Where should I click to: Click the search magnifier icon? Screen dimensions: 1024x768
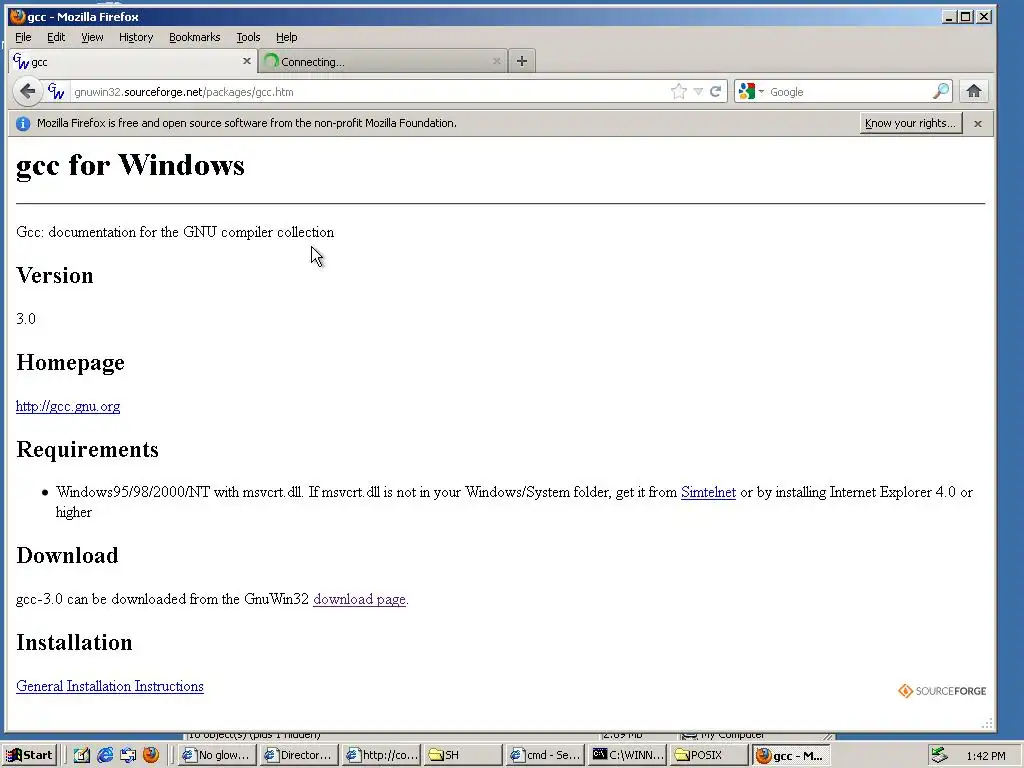[940, 91]
